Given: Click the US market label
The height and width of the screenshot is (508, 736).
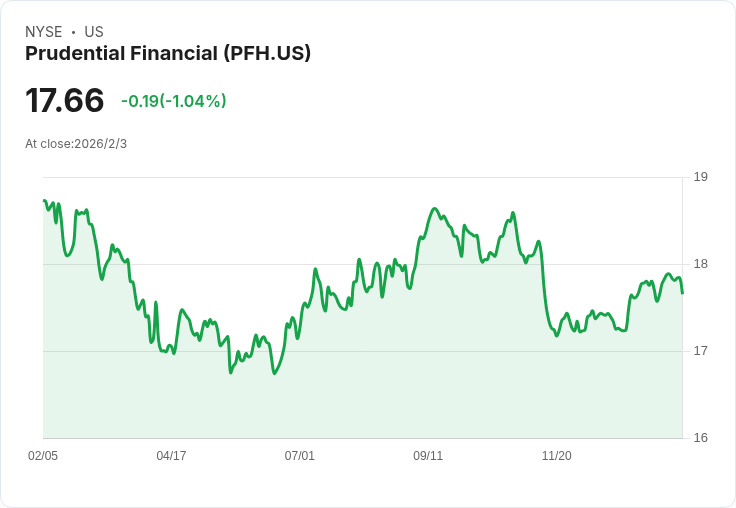Looking at the screenshot, I should (94, 32).
